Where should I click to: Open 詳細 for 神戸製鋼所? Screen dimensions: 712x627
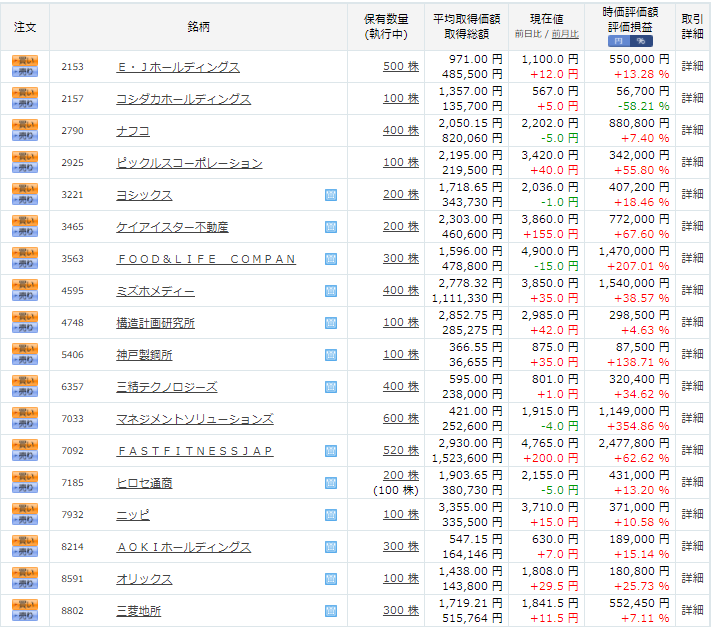tap(692, 354)
